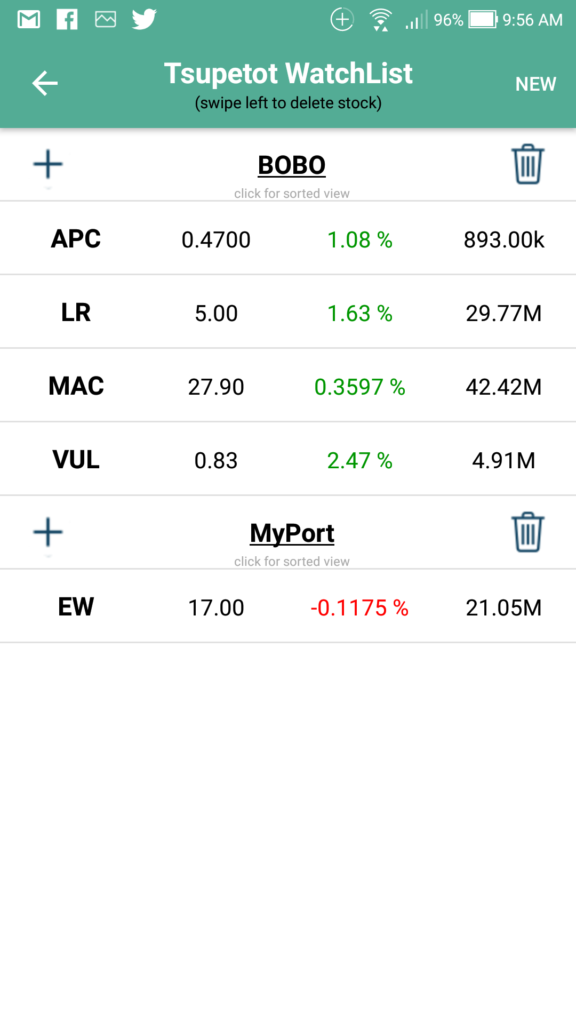The width and height of the screenshot is (576, 1024).
Task: Select the LR stock row
Action: point(288,312)
